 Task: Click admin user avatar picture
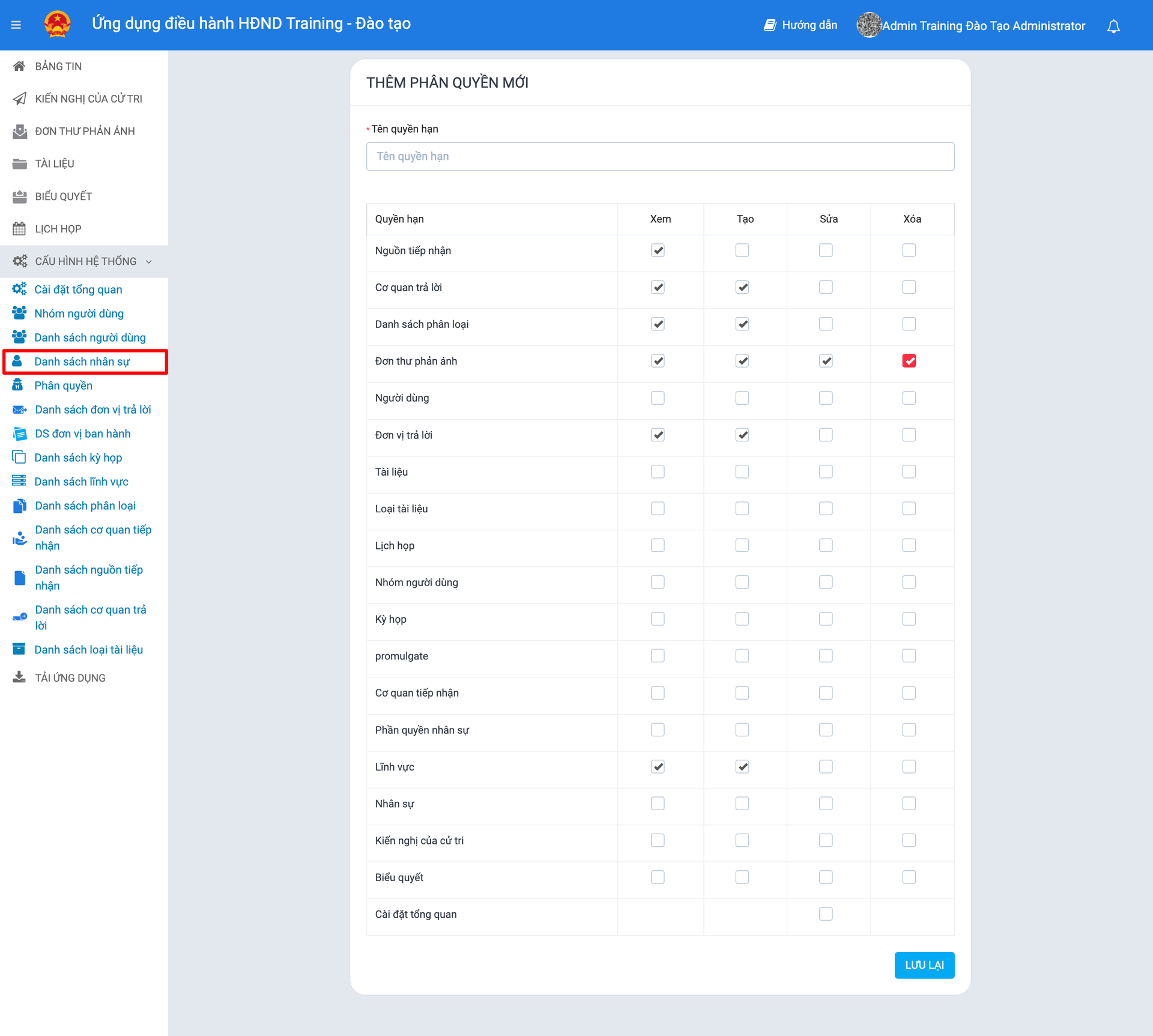[x=868, y=25]
